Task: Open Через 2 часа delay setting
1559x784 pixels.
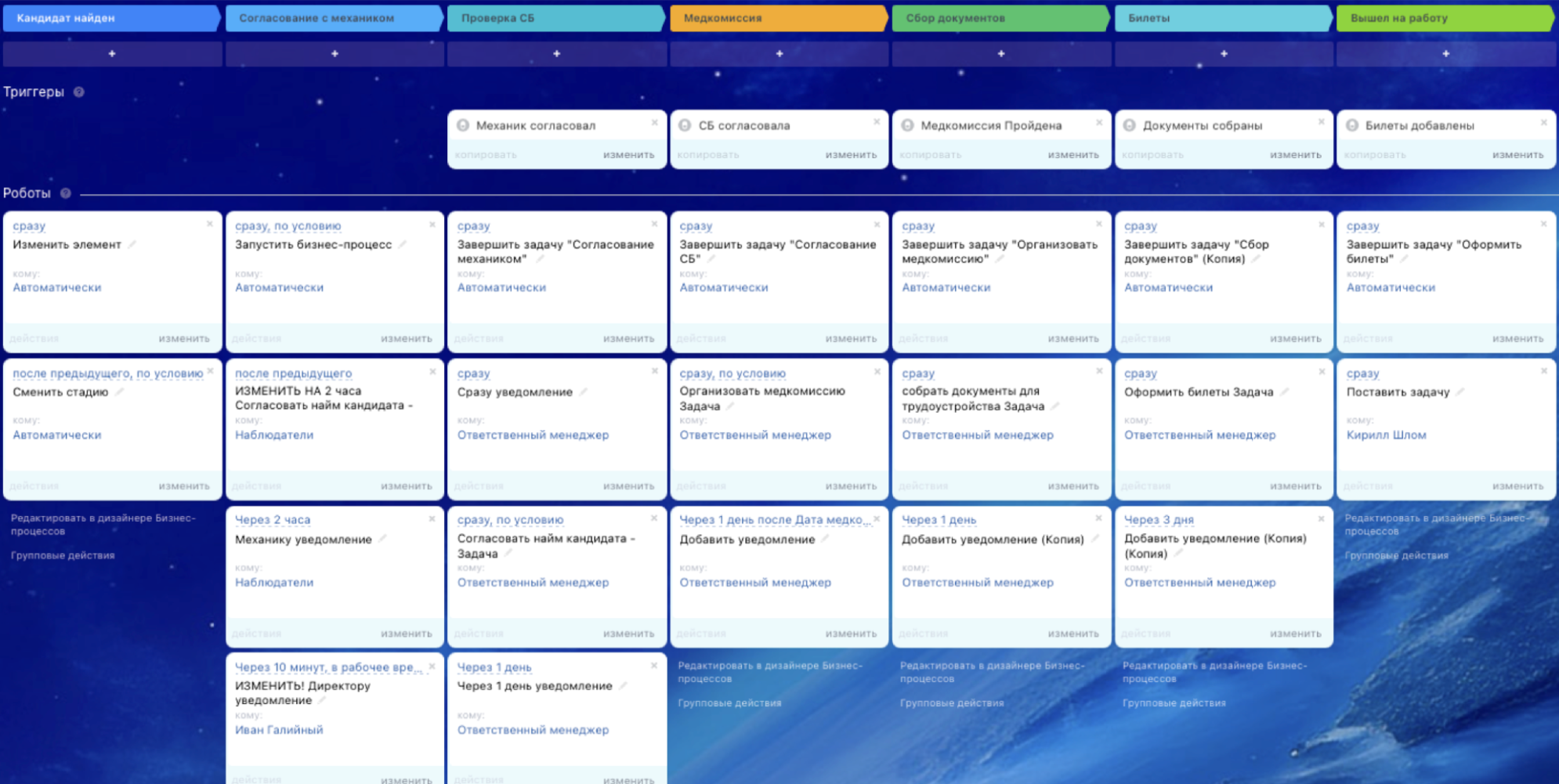Action: click(272, 520)
